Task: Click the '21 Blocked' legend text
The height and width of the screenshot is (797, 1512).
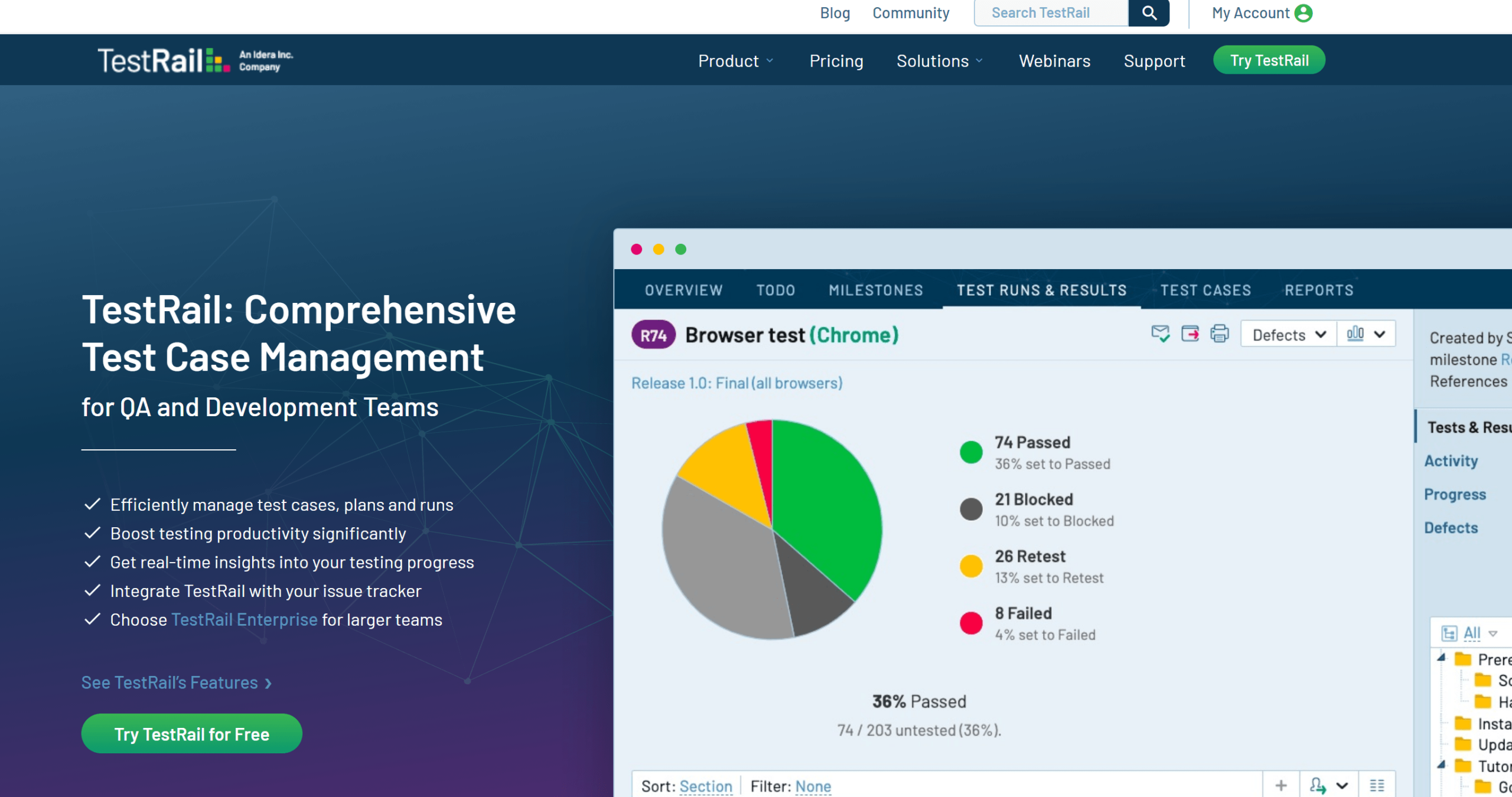Action: (x=1034, y=499)
